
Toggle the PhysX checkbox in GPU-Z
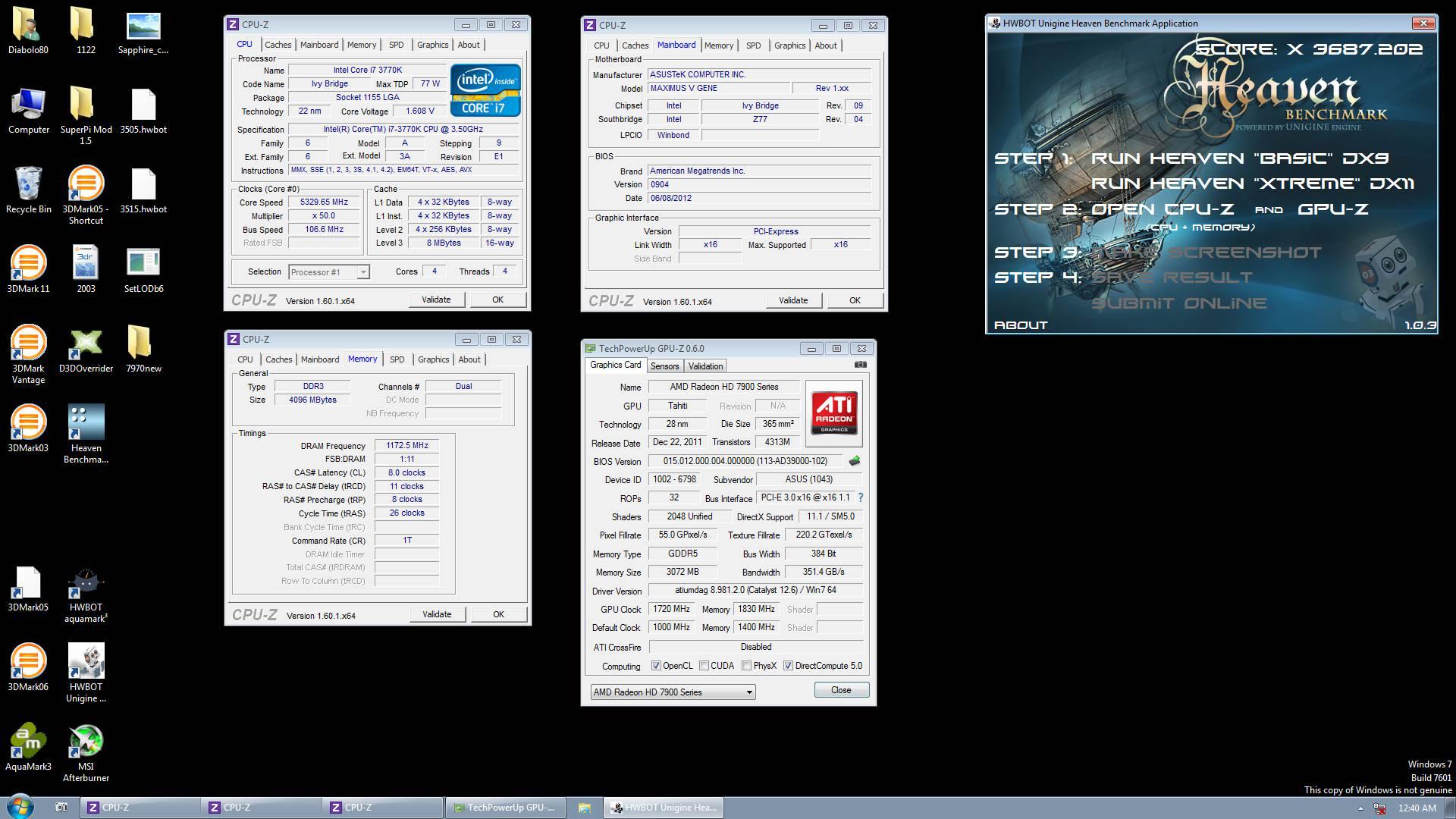coord(746,666)
